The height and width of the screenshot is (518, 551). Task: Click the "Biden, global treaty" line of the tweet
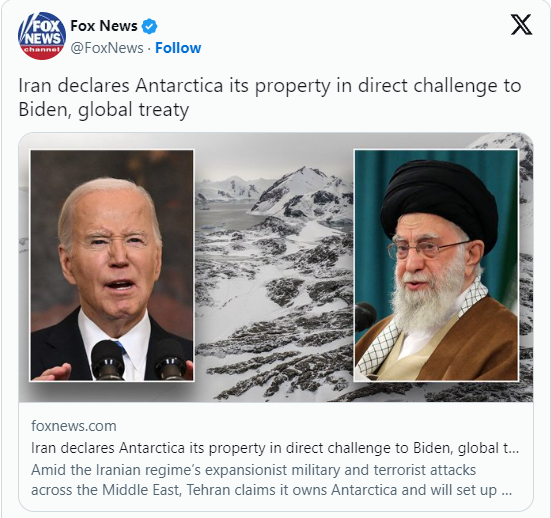(x=104, y=110)
